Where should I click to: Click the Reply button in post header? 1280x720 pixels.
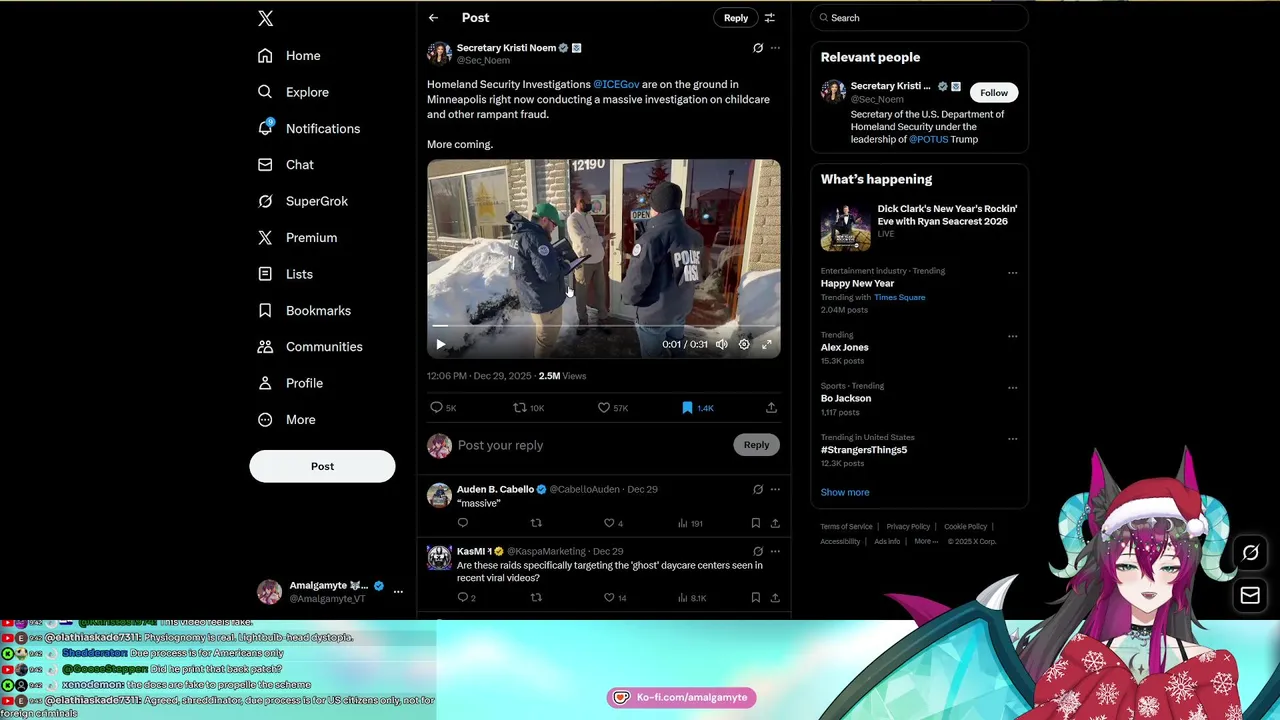coord(736,18)
